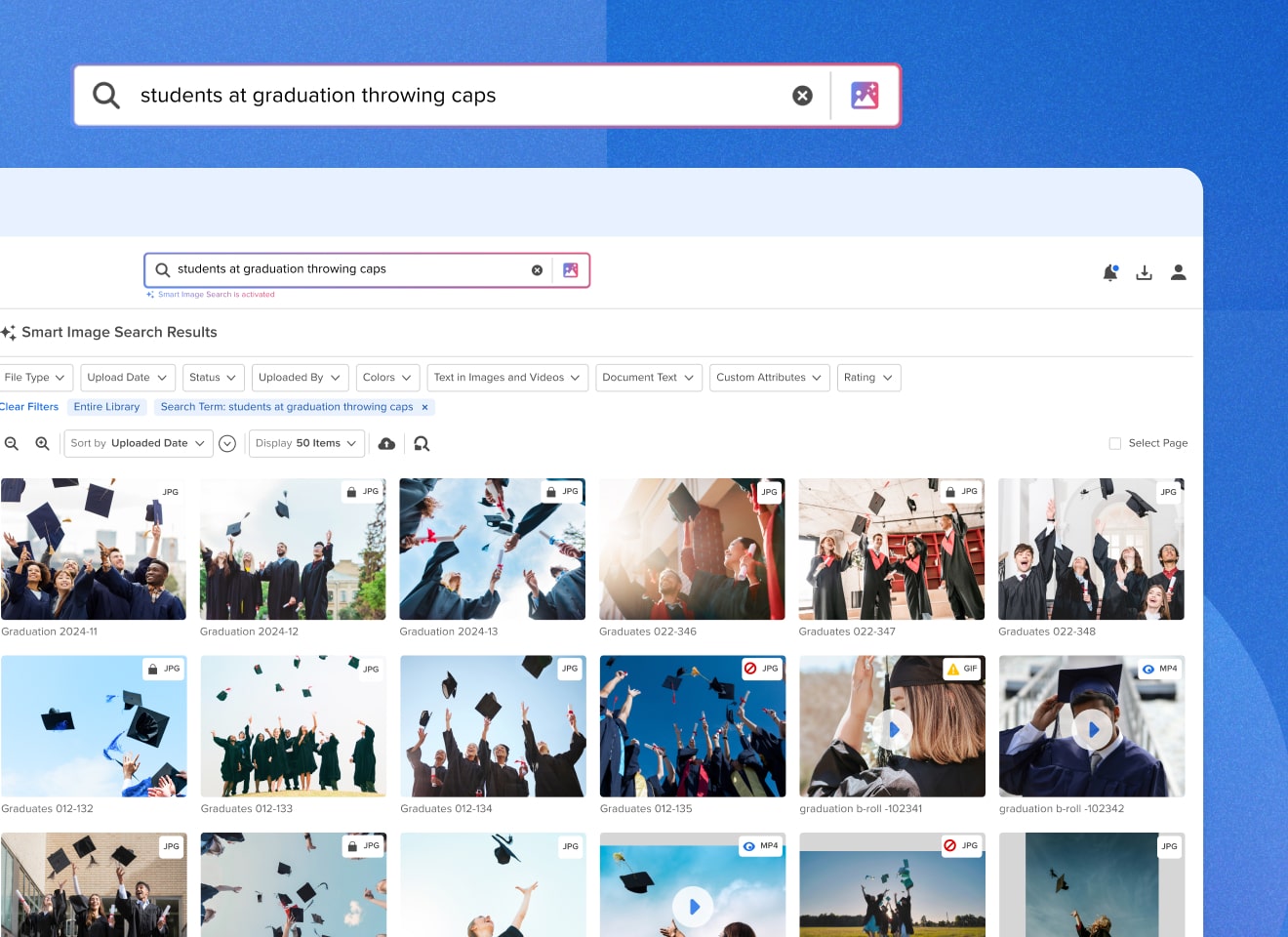Open smart image search in app bar
This screenshot has height=937, width=1288.
point(571,270)
